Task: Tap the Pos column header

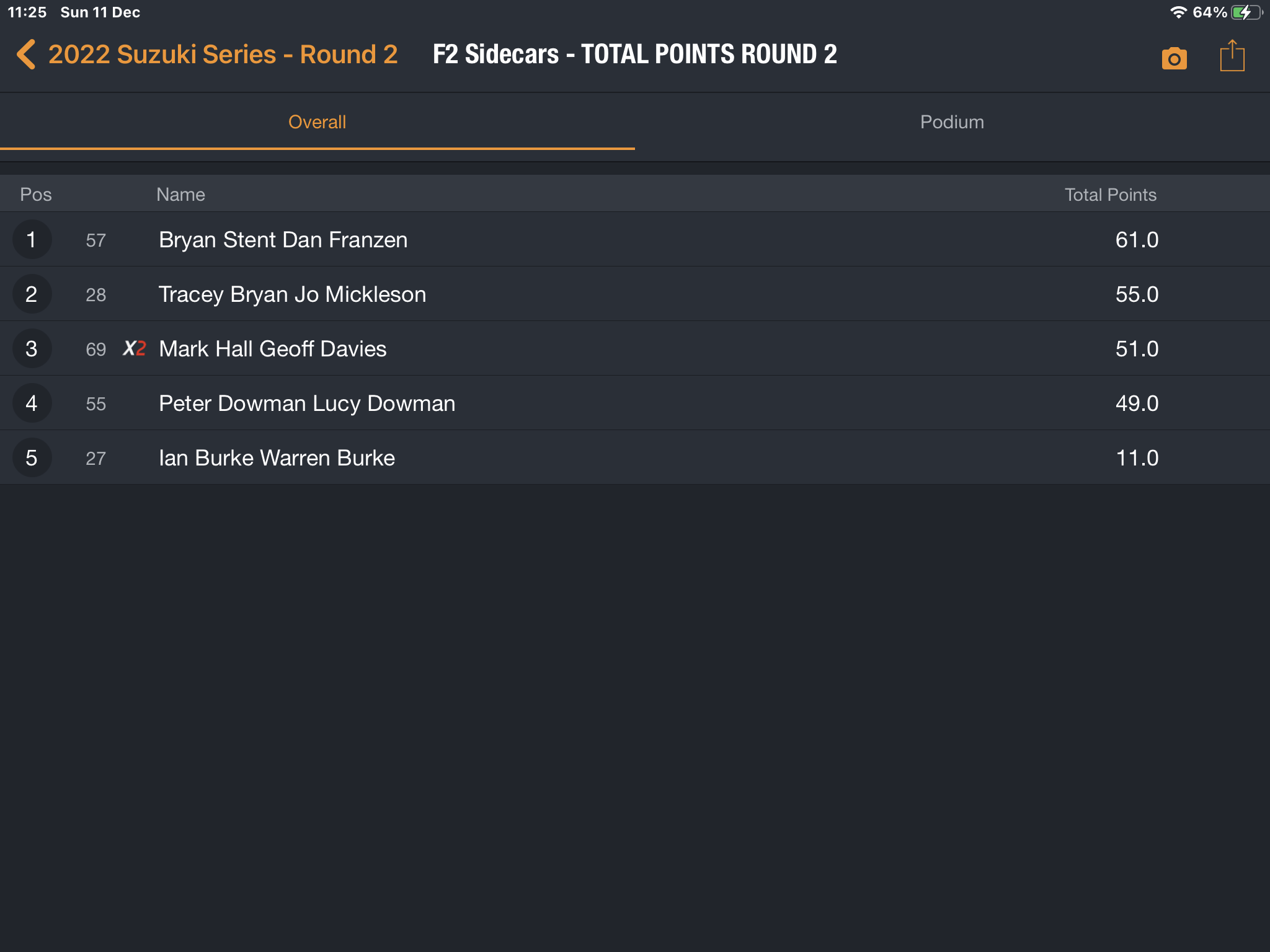Action: point(36,195)
